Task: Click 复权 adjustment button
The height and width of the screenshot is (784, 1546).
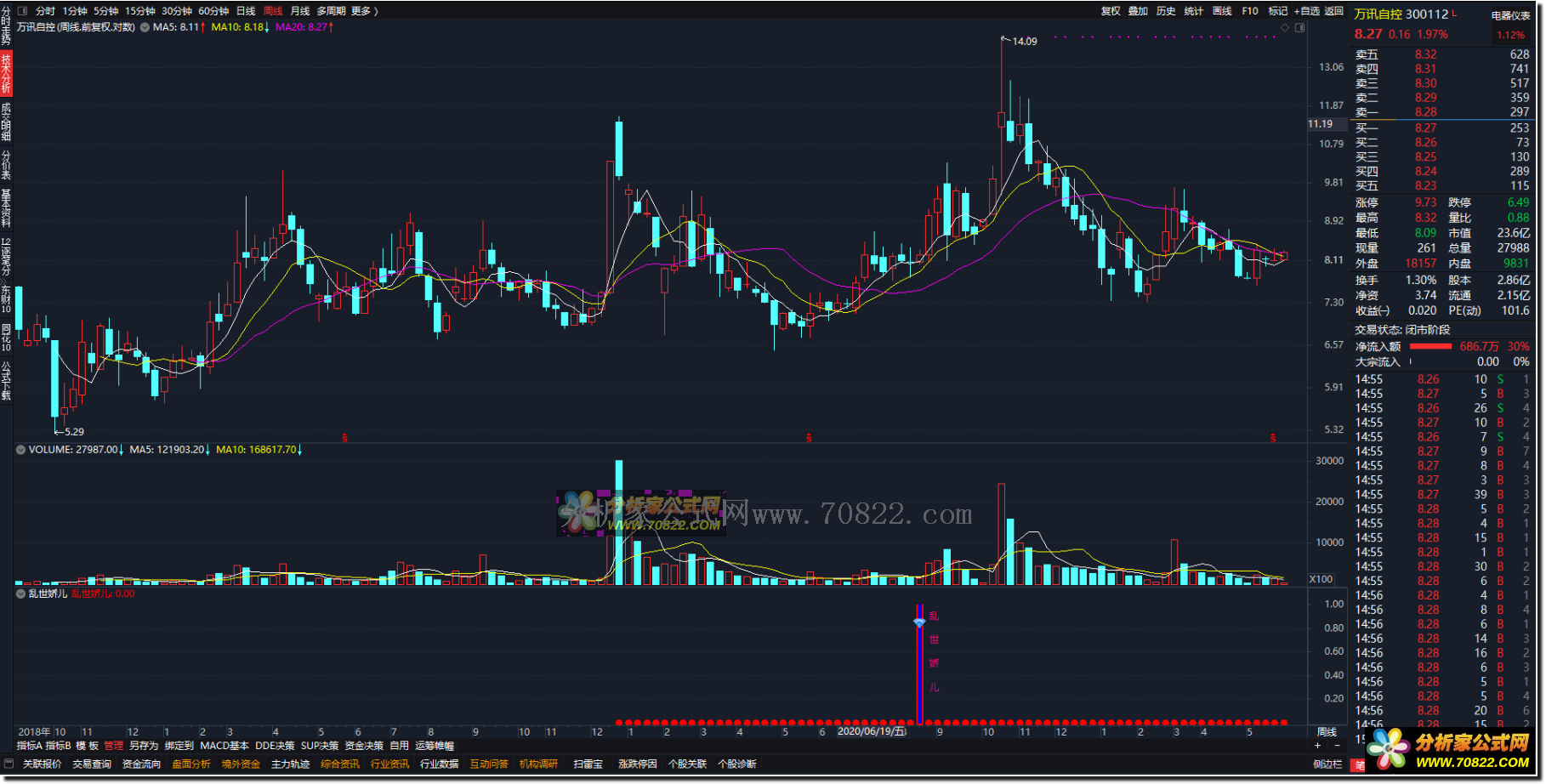Action: pos(1111,11)
